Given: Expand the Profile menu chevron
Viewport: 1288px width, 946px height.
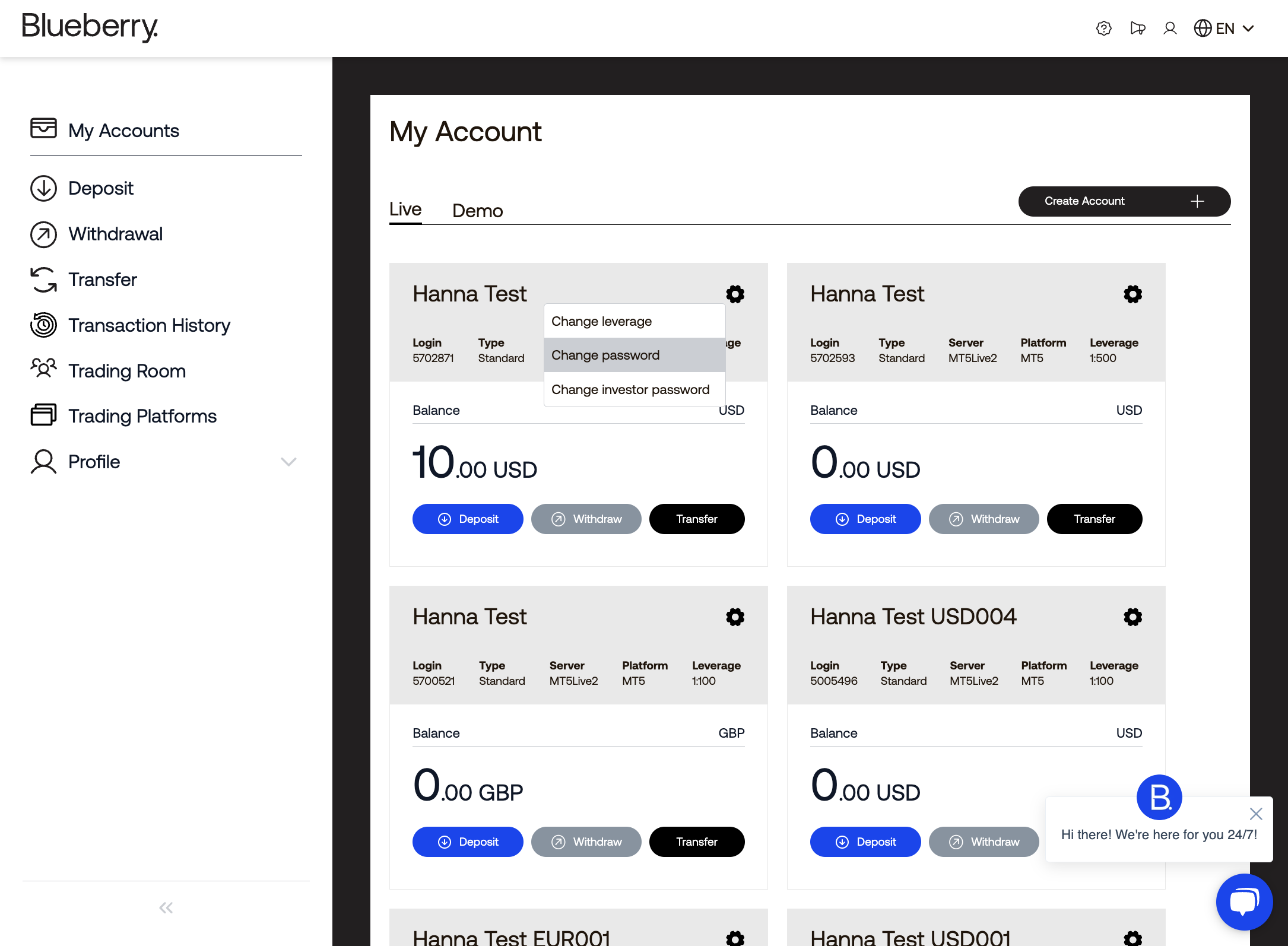Looking at the screenshot, I should 288,462.
